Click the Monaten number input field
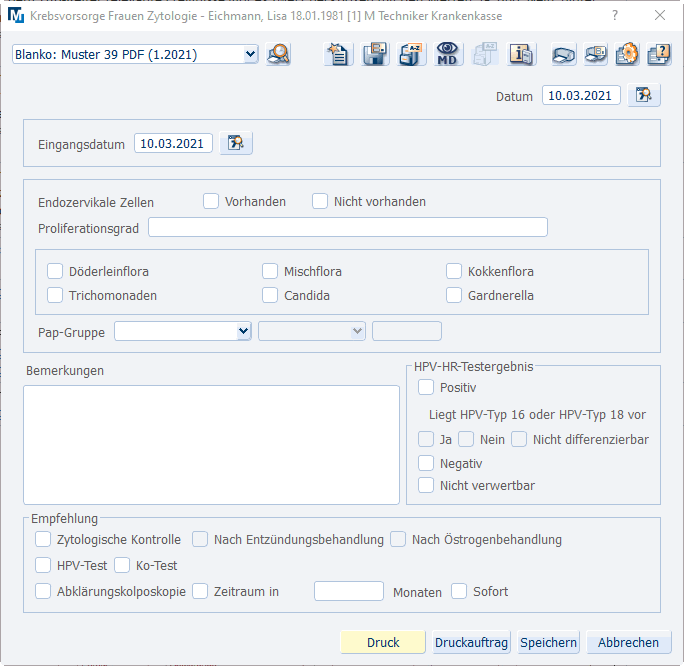 click(349, 591)
